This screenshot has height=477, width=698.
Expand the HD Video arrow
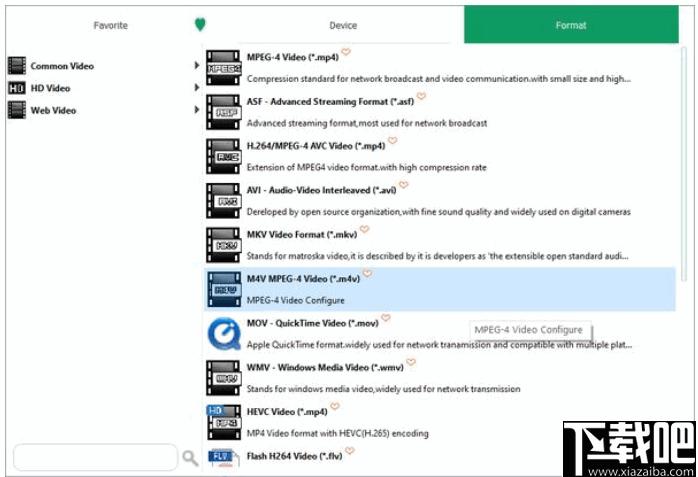tap(196, 87)
